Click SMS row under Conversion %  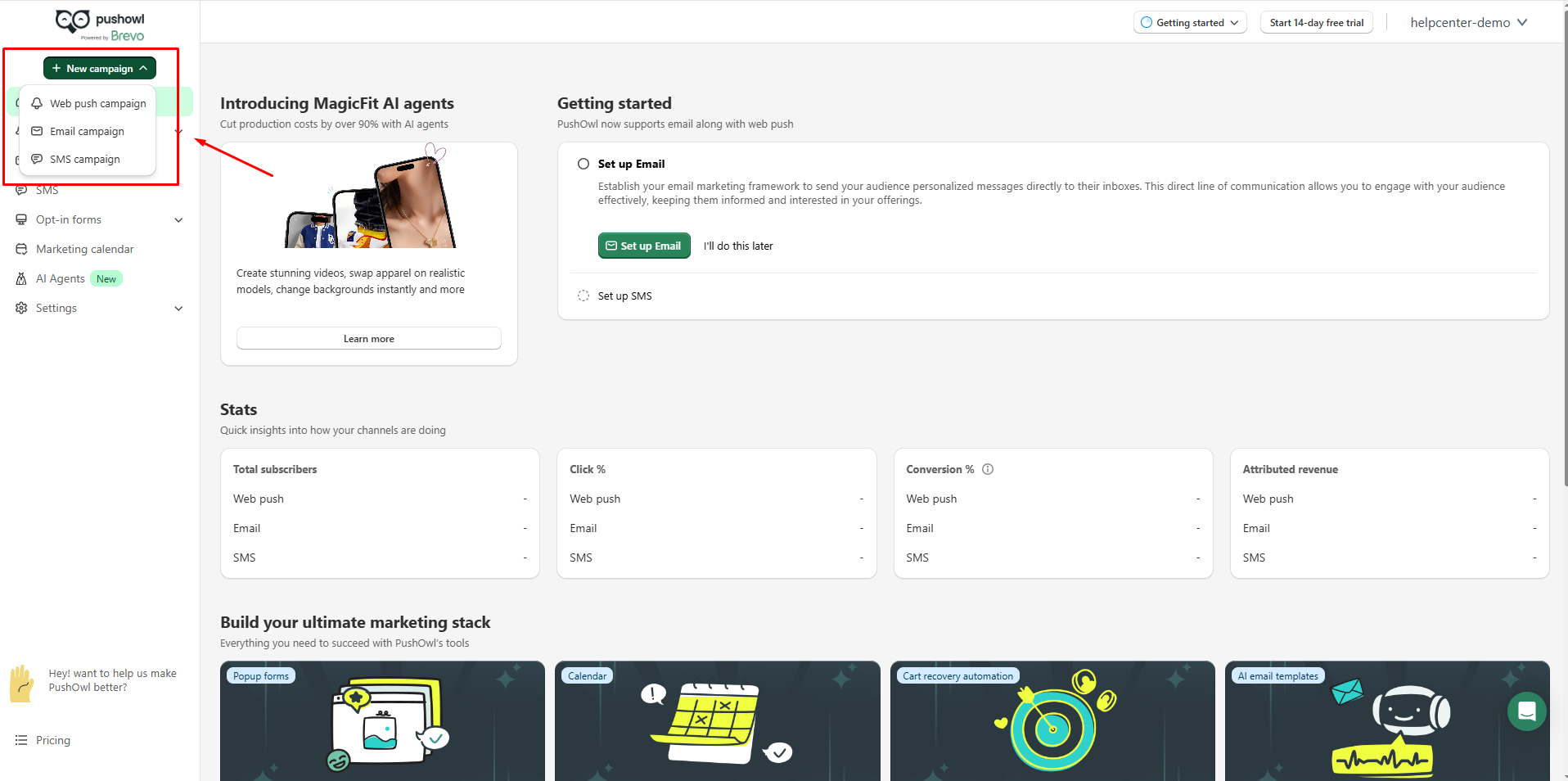[x=1053, y=558]
